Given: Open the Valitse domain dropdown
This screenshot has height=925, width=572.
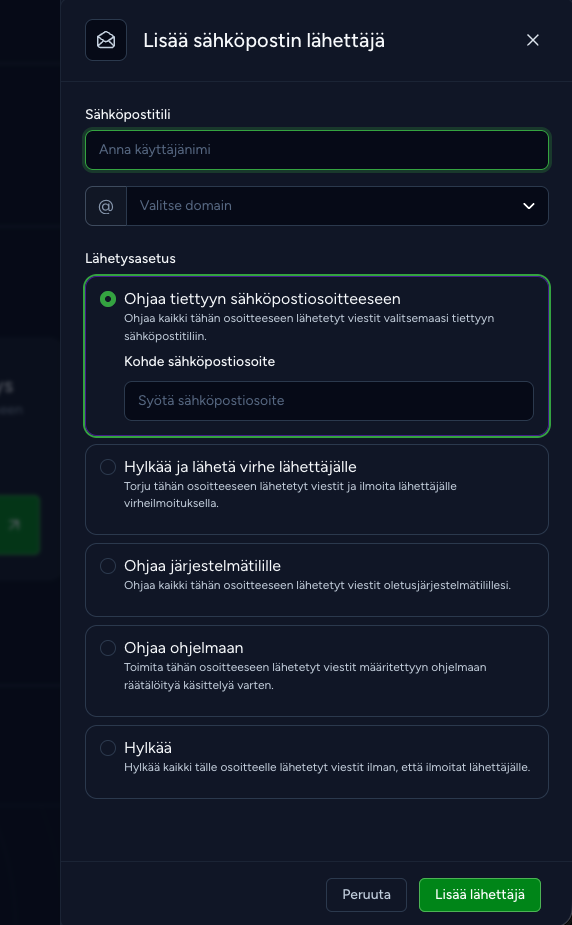Looking at the screenshot, I should click(x=337, y=206).
